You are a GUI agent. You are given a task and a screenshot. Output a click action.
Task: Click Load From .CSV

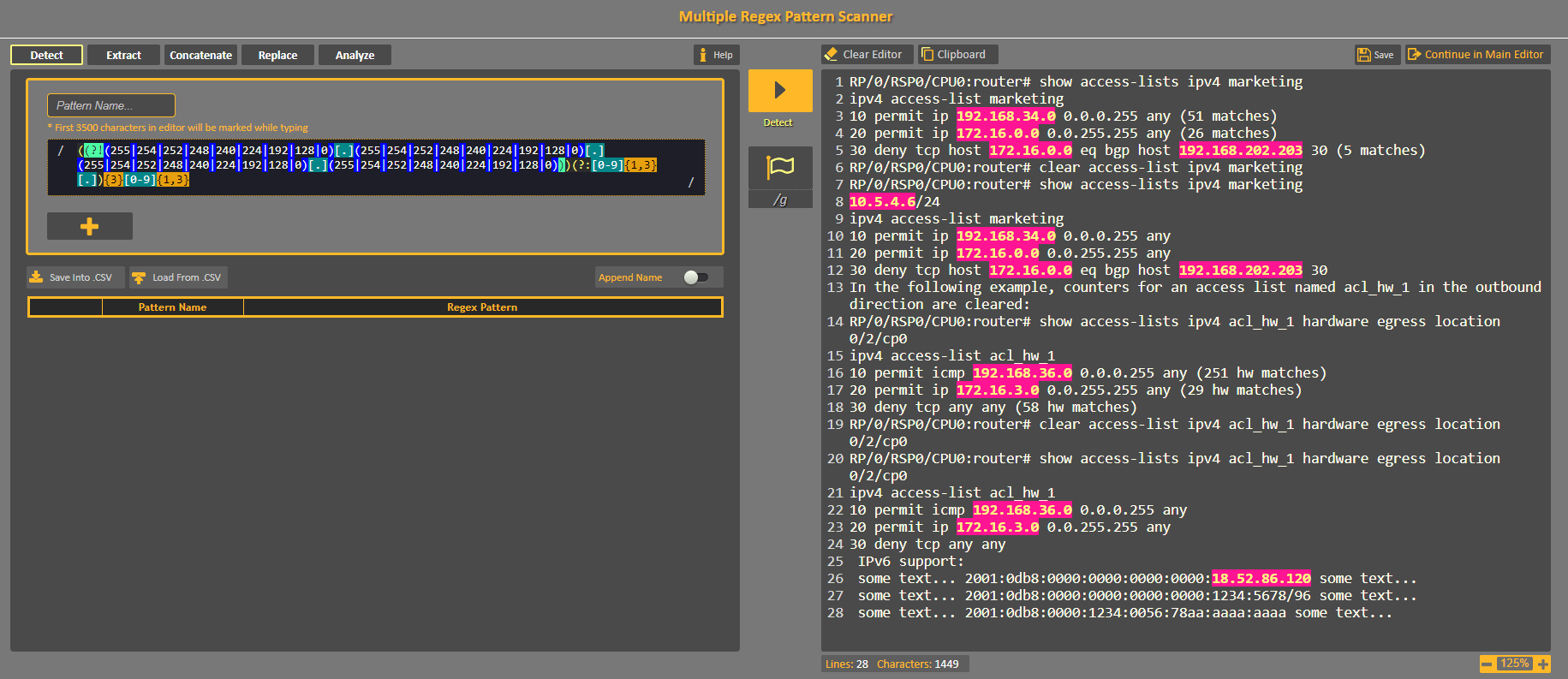[178, 277]
